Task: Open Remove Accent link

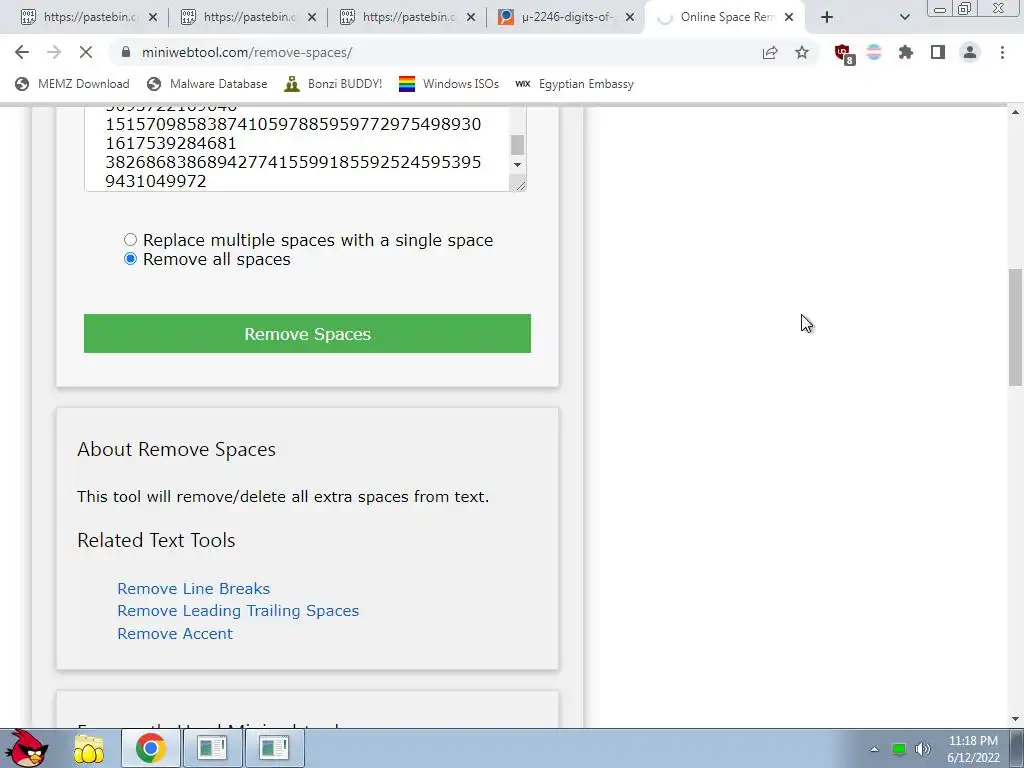Action: click(175, 633)
